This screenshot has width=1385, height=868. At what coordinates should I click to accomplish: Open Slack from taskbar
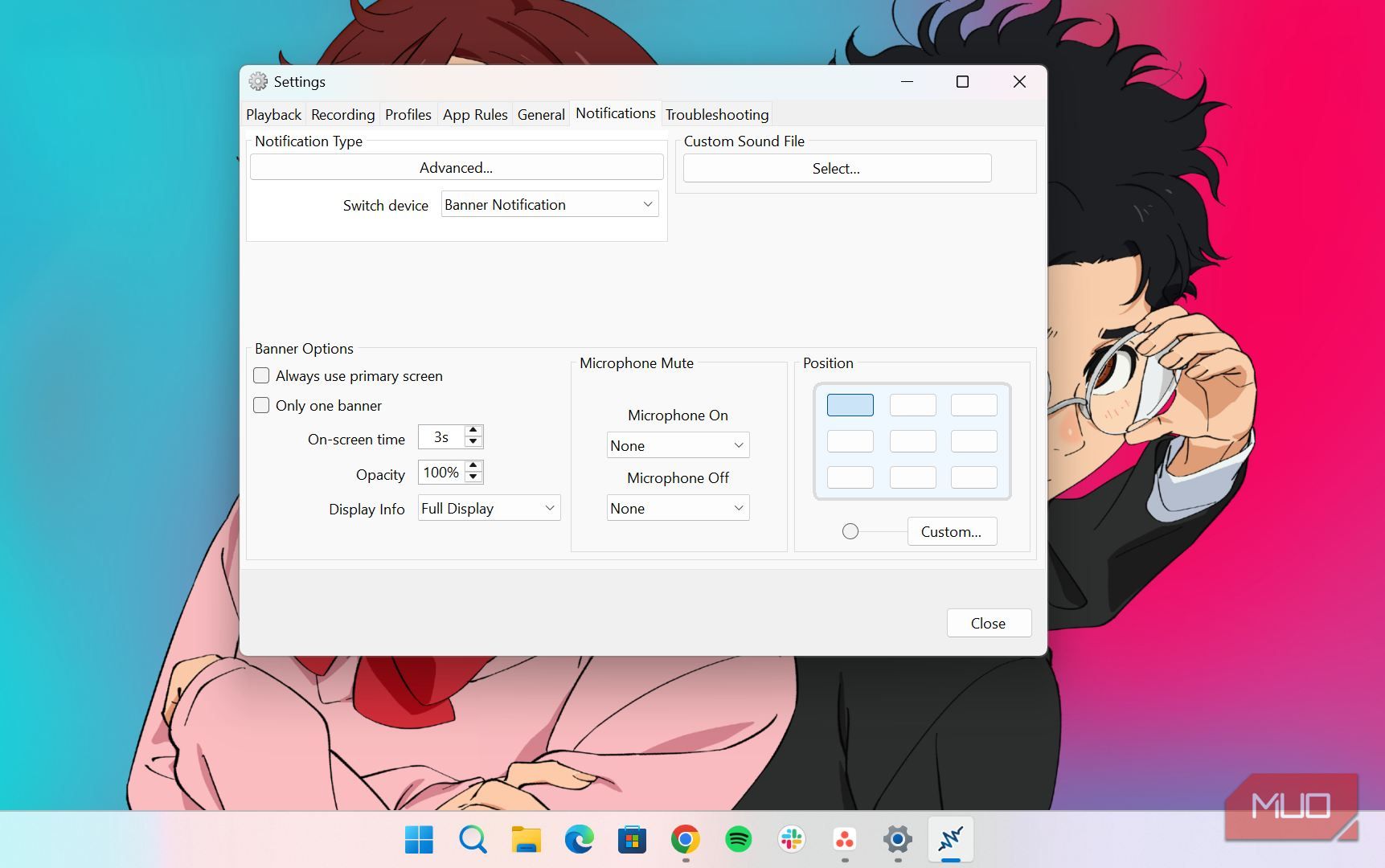(792, 840)
